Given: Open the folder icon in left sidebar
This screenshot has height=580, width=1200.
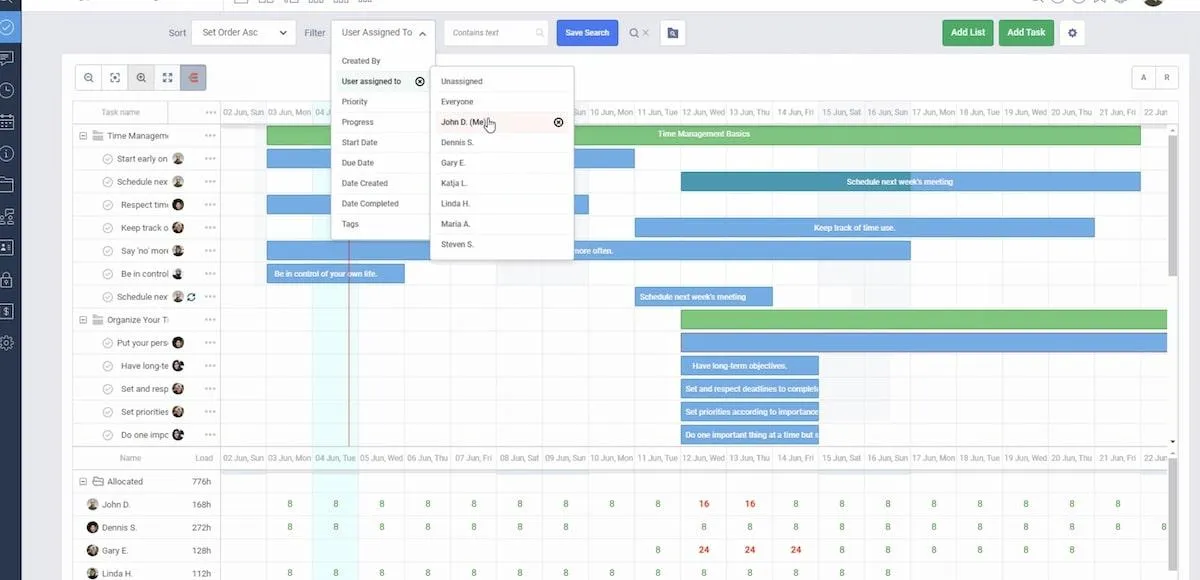Looking at the screenshot, I should click(x=7, y=184).
